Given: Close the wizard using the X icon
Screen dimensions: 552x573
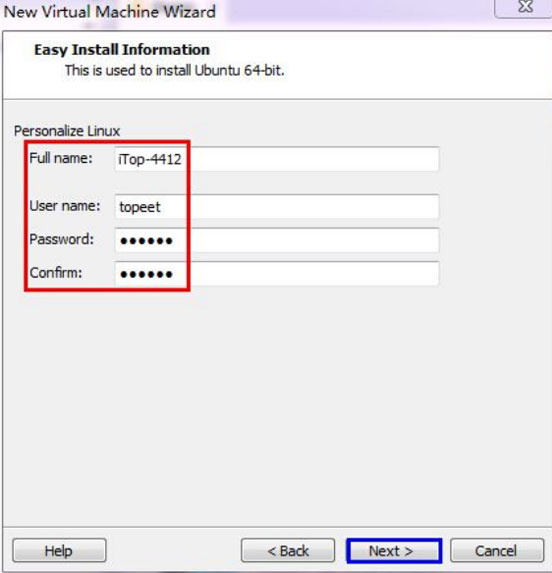Looking at the screenshot, I should tap(525, 7).
